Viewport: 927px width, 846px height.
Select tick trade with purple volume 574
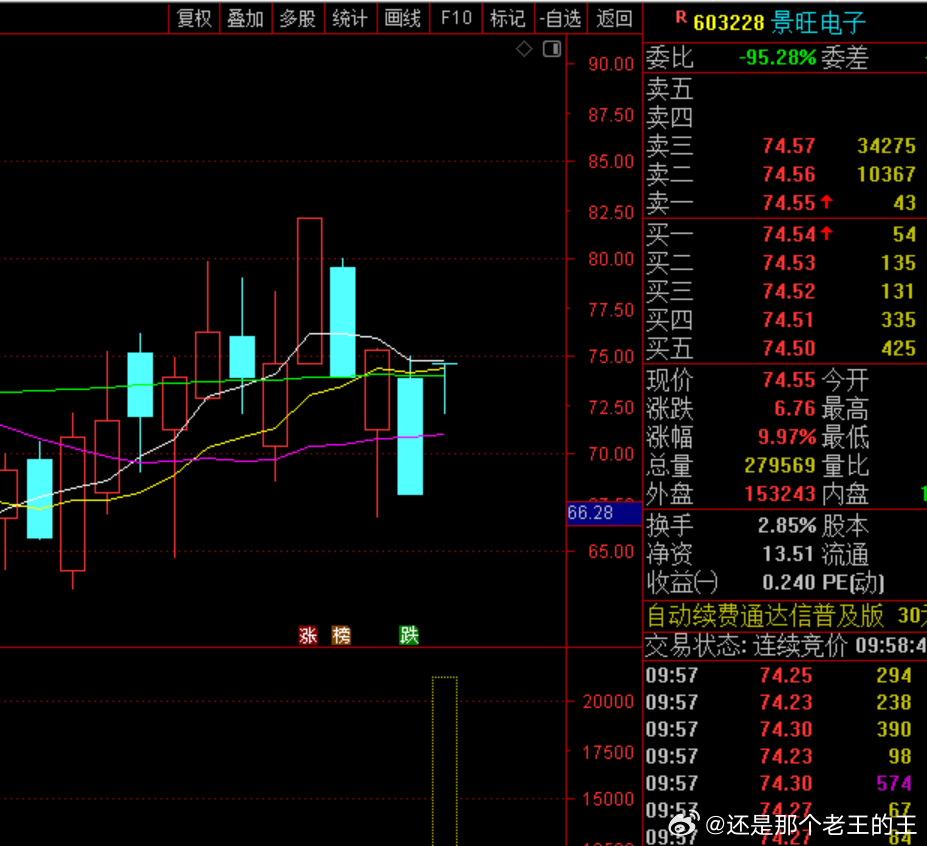click(894, 783)
